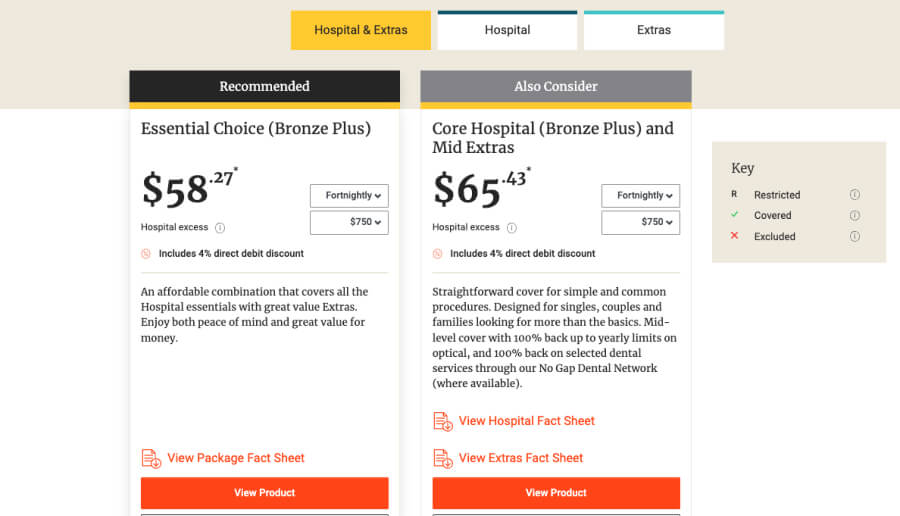This screenshot has width=900, height=516.
Task: Click Hospital excess info icon under Core Hospital
Action: (x=512, y=228)
